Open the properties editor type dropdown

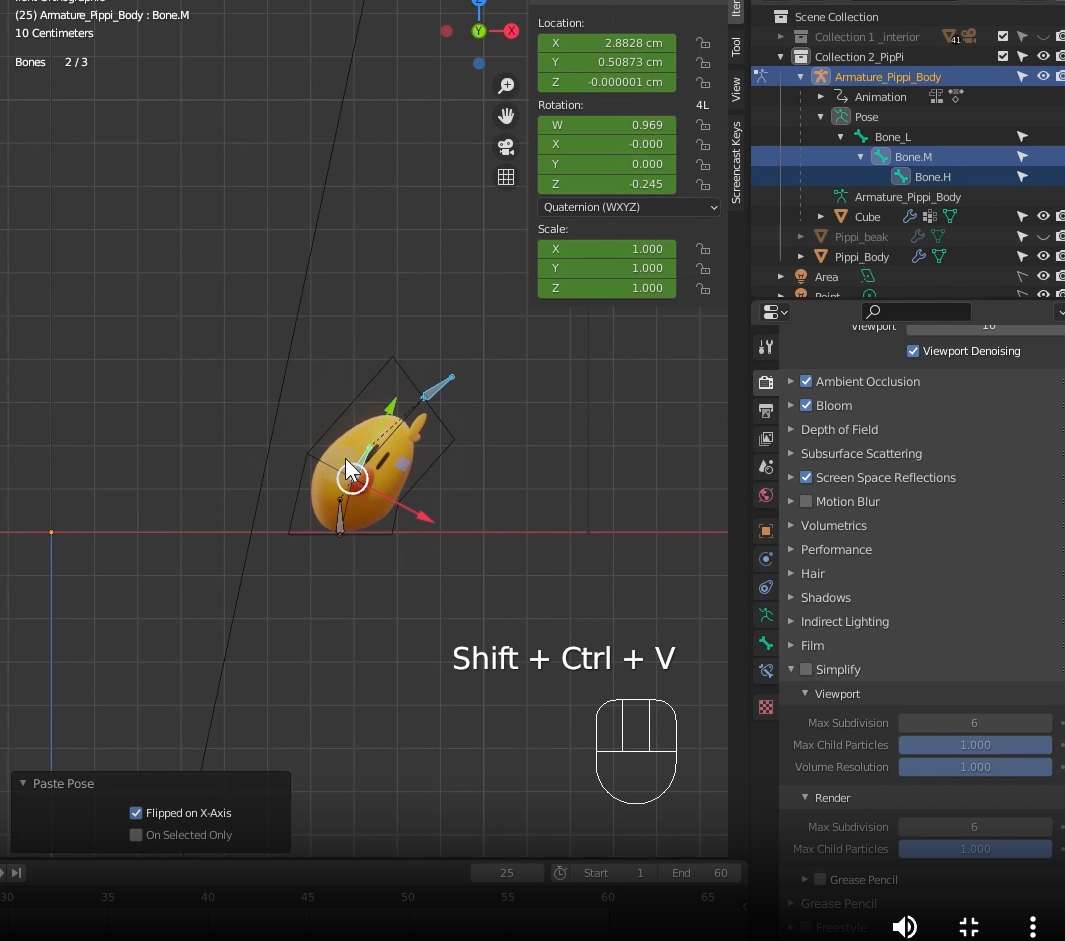tap(775, 312)
